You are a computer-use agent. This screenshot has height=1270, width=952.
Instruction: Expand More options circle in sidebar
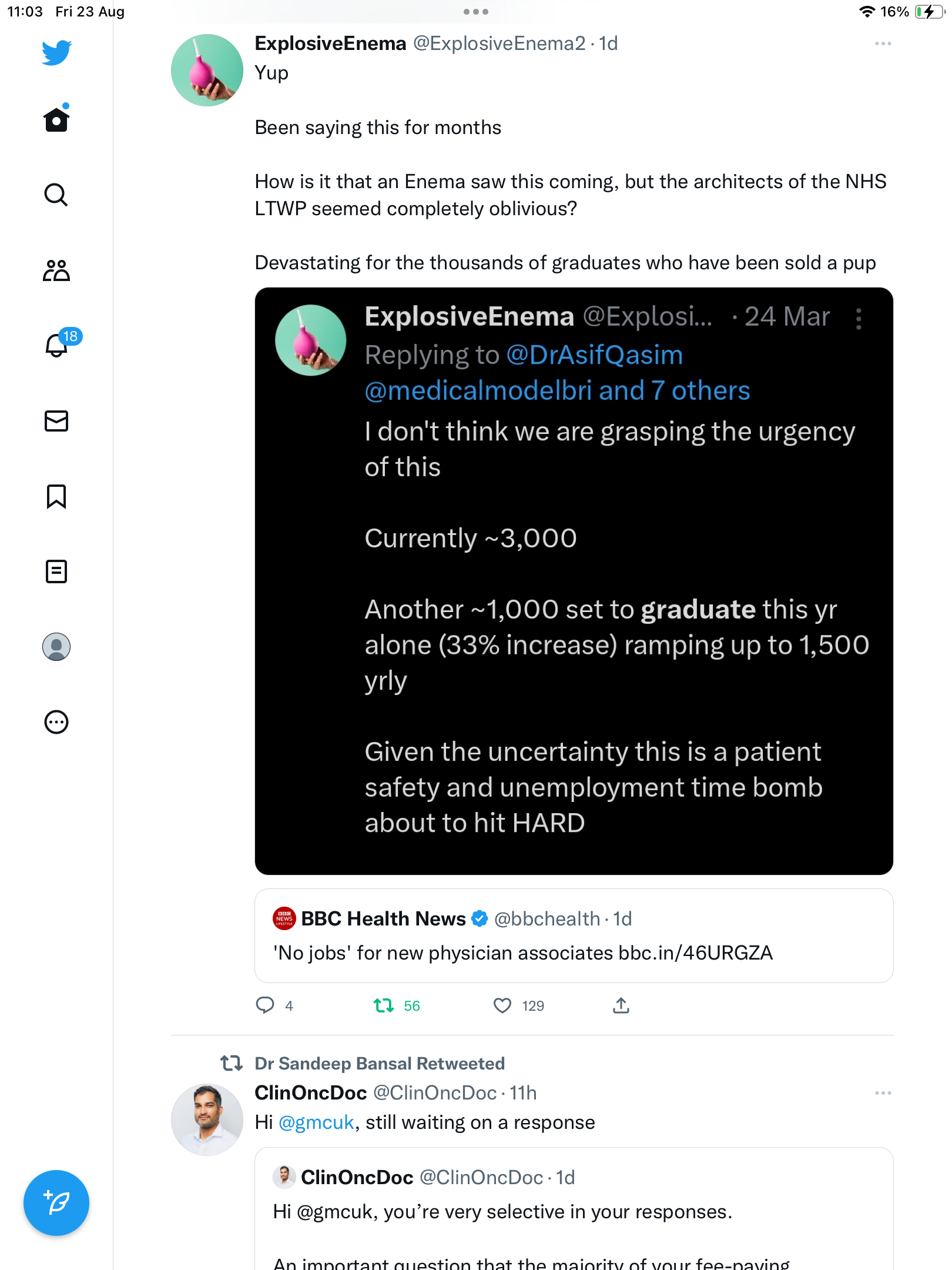pos(56,722)
